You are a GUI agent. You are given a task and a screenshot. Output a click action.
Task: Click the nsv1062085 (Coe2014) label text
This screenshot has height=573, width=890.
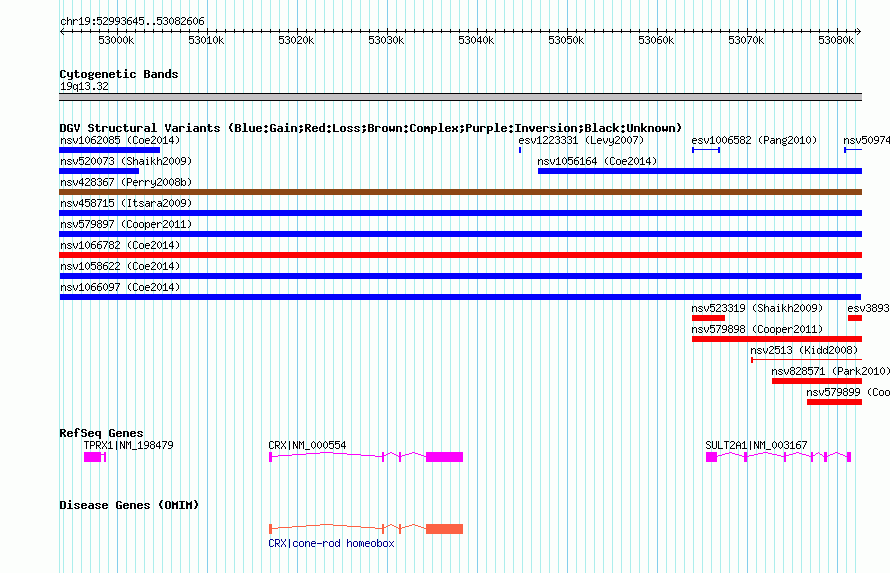click(120, 140)
